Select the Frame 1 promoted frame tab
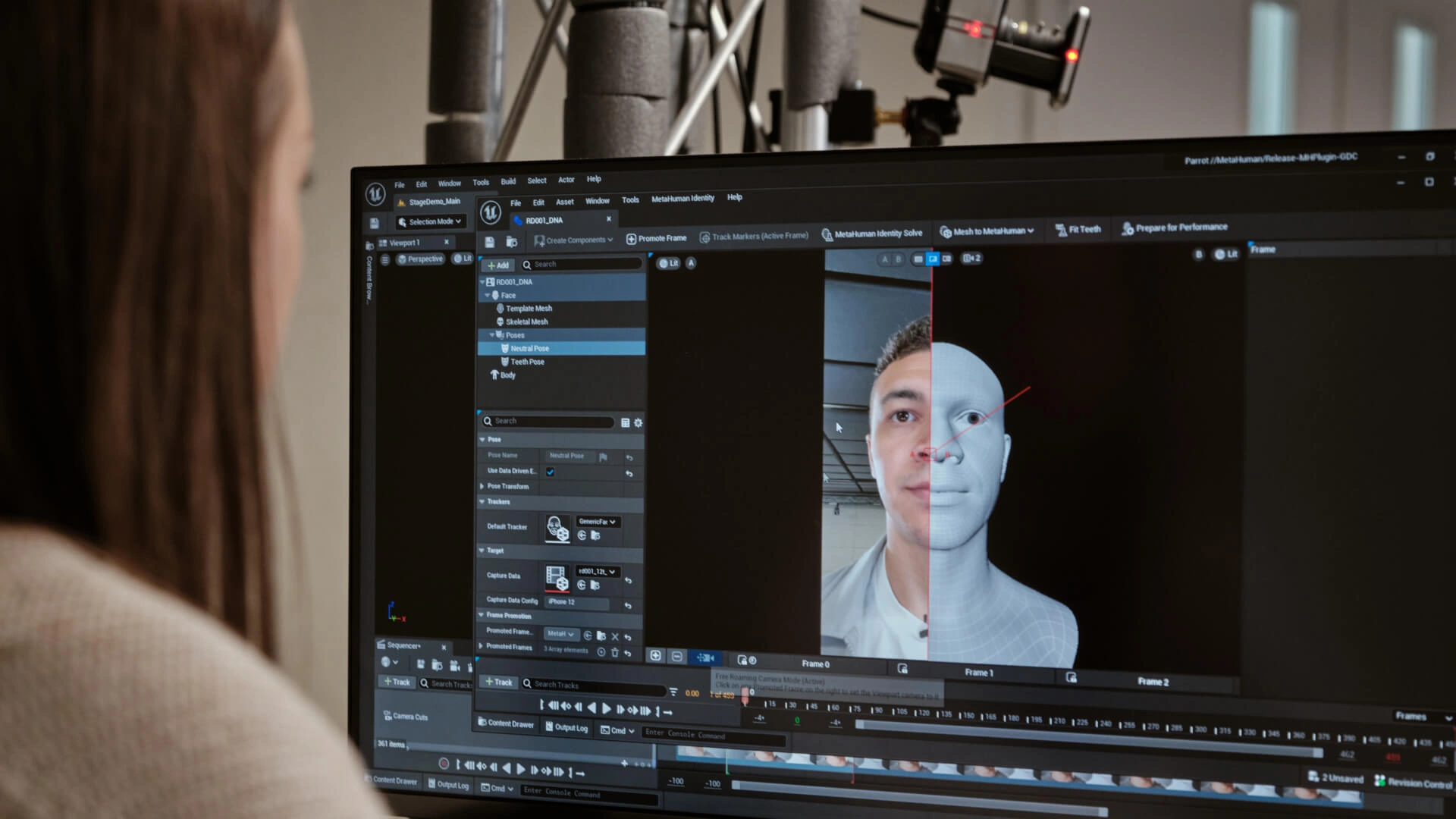 978,672
